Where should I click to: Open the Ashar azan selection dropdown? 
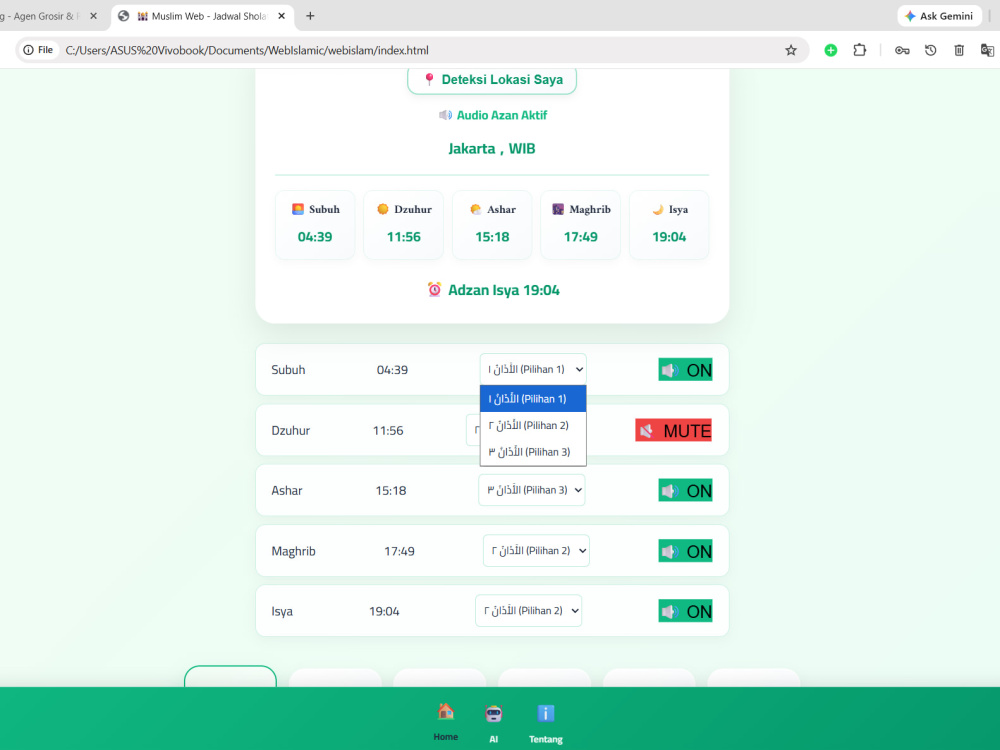[532, 490]
